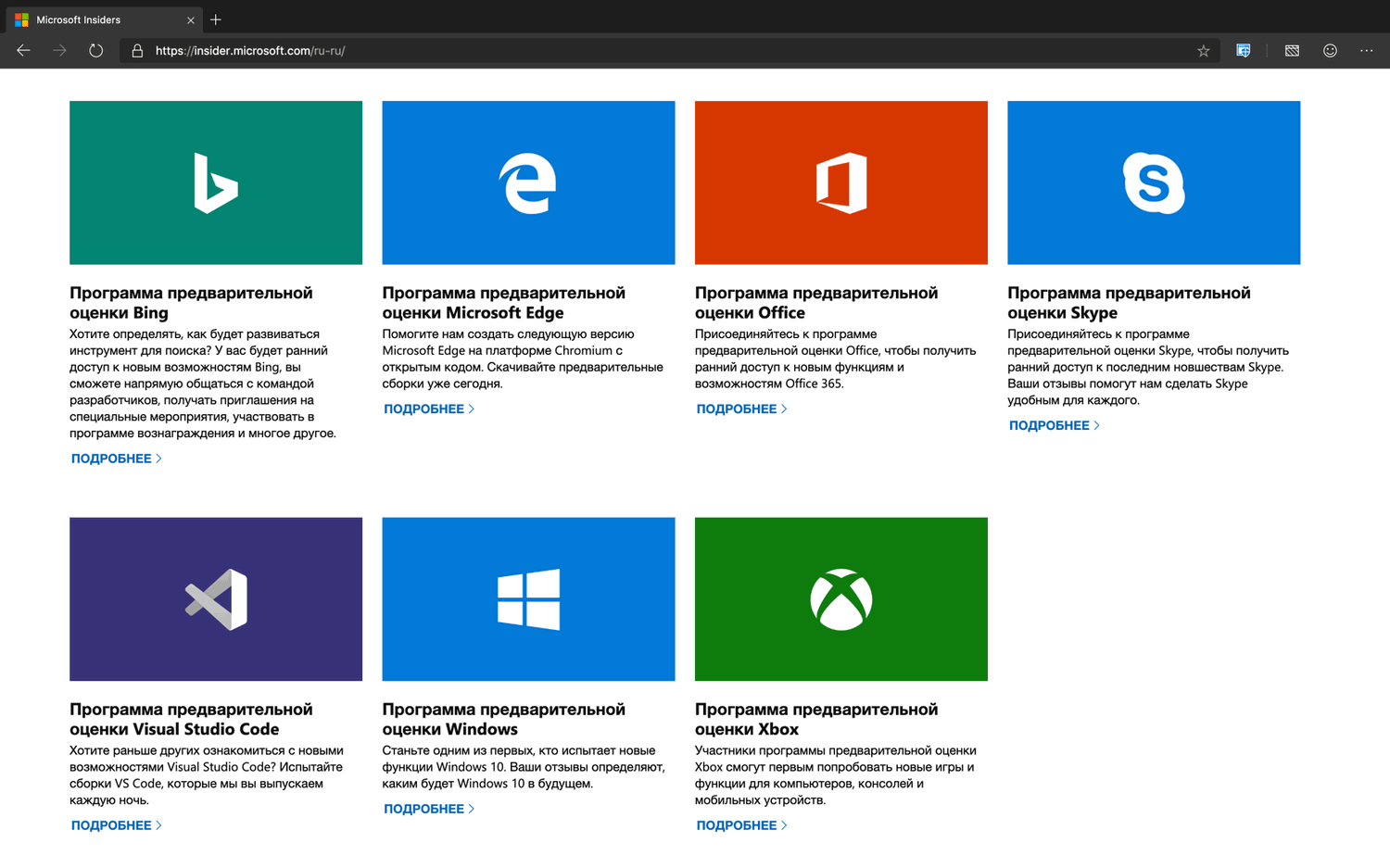Click the Office logo tile
1390x868 pixels.
pyautogui.click(x=841, y=182)
